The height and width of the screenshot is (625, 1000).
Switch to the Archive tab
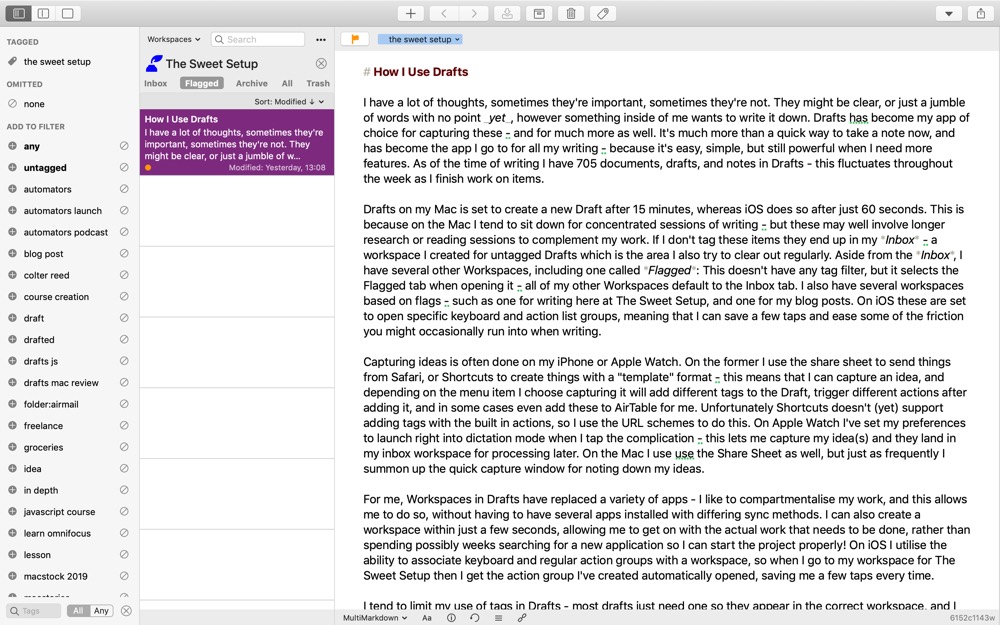point(251,84)
